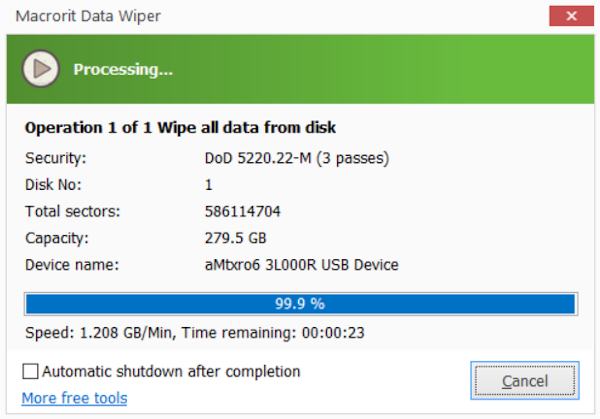Click the Capacity label
This screenshot has height=419, width=600.
(57, 238)
